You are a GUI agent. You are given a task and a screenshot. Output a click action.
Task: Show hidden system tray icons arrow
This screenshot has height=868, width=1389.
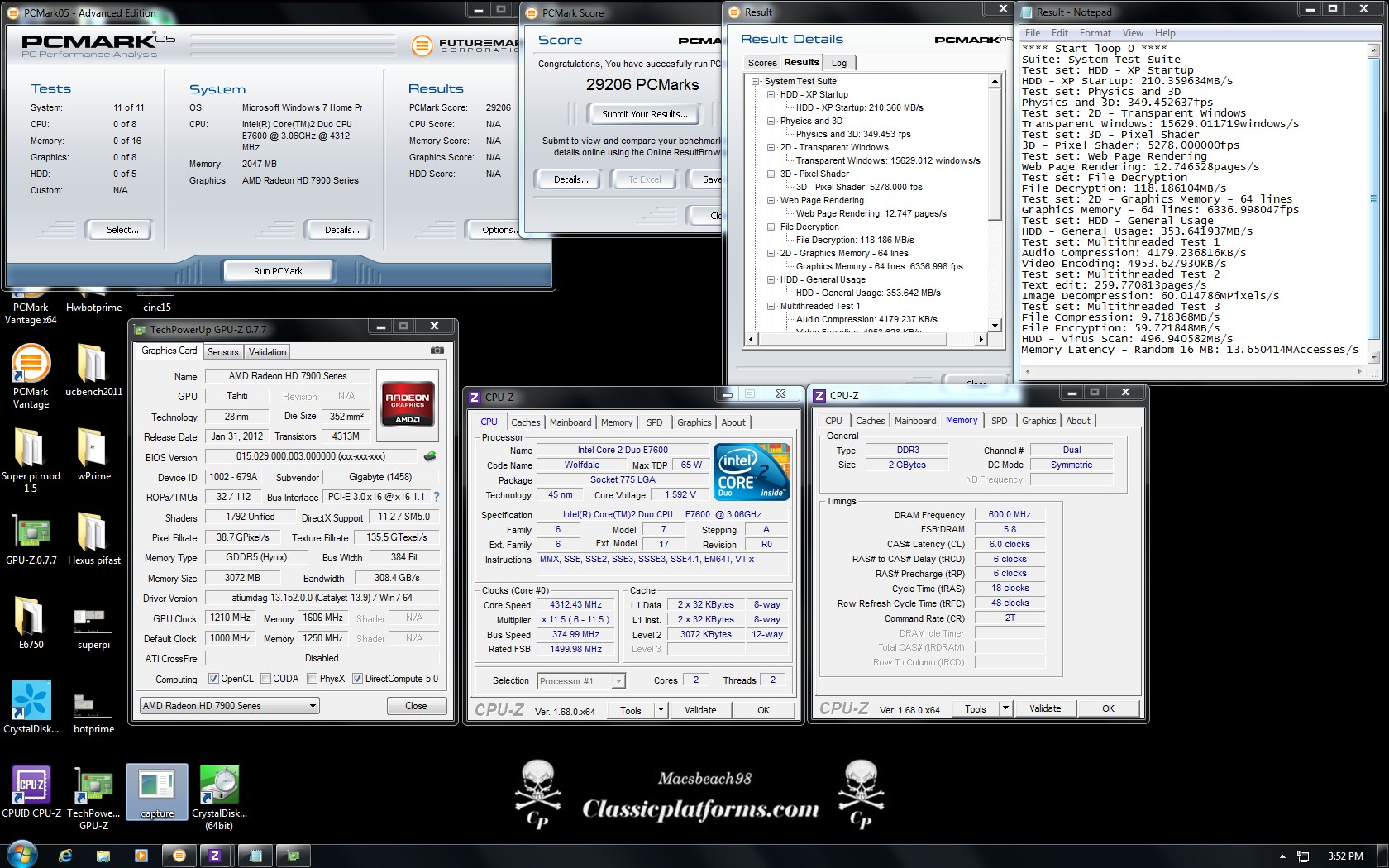(1282, 856)
